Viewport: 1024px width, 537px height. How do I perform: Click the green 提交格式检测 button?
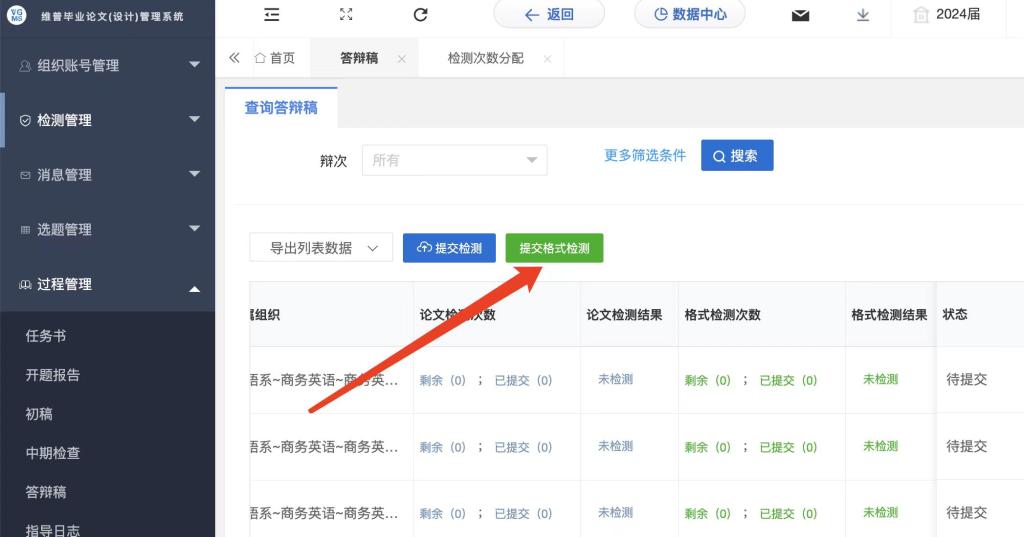(x=554, y=248)
